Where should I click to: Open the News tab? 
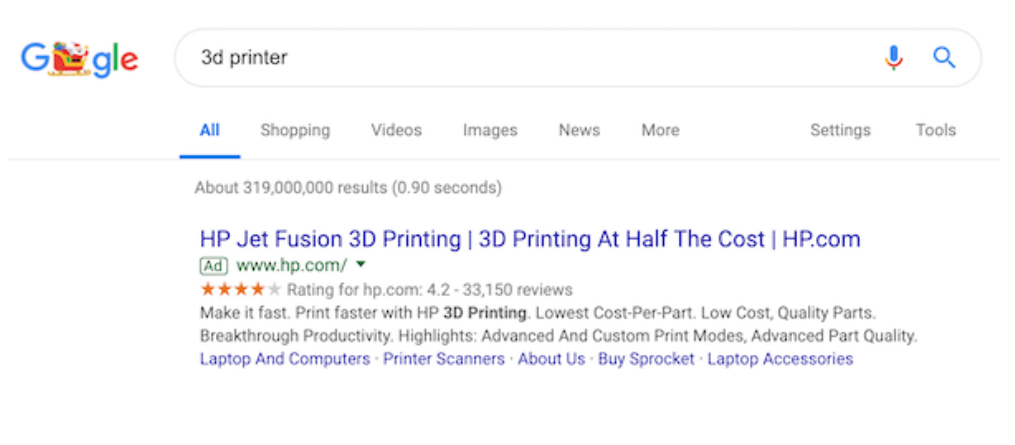[579, 130]
